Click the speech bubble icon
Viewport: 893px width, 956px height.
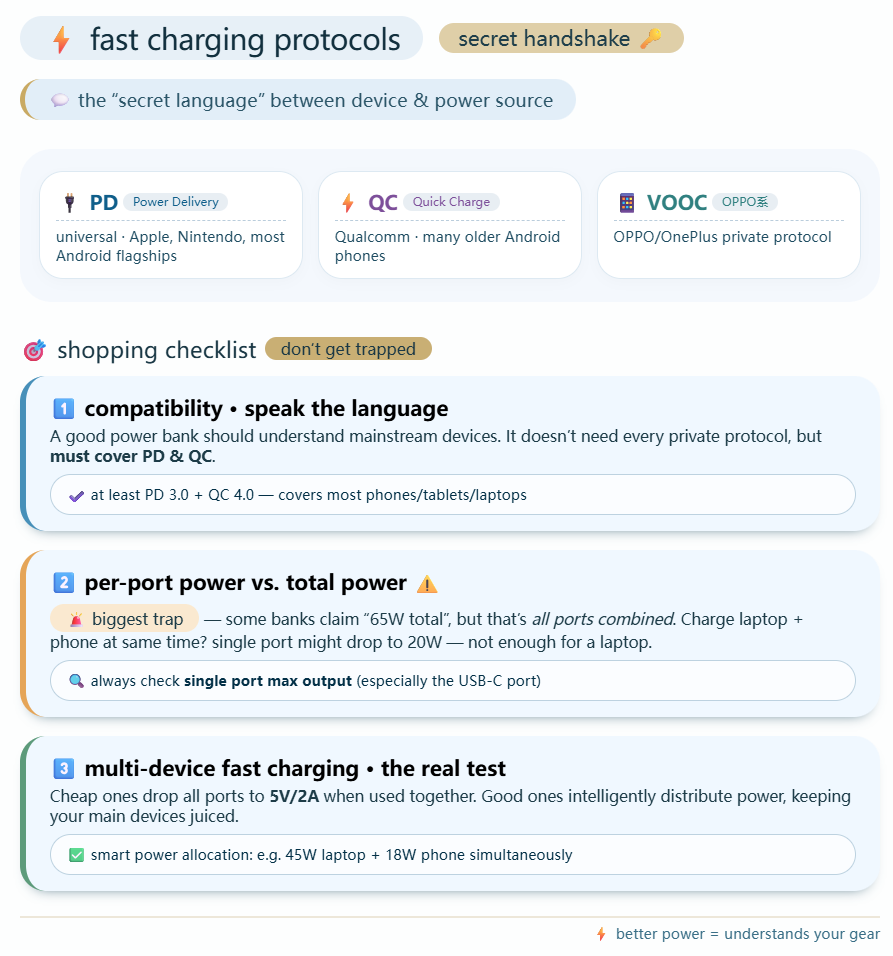[60, 100]
